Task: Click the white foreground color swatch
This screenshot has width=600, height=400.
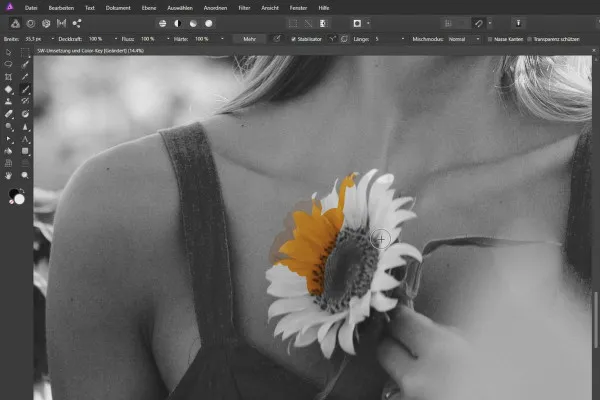Action: tap(20, 199)
